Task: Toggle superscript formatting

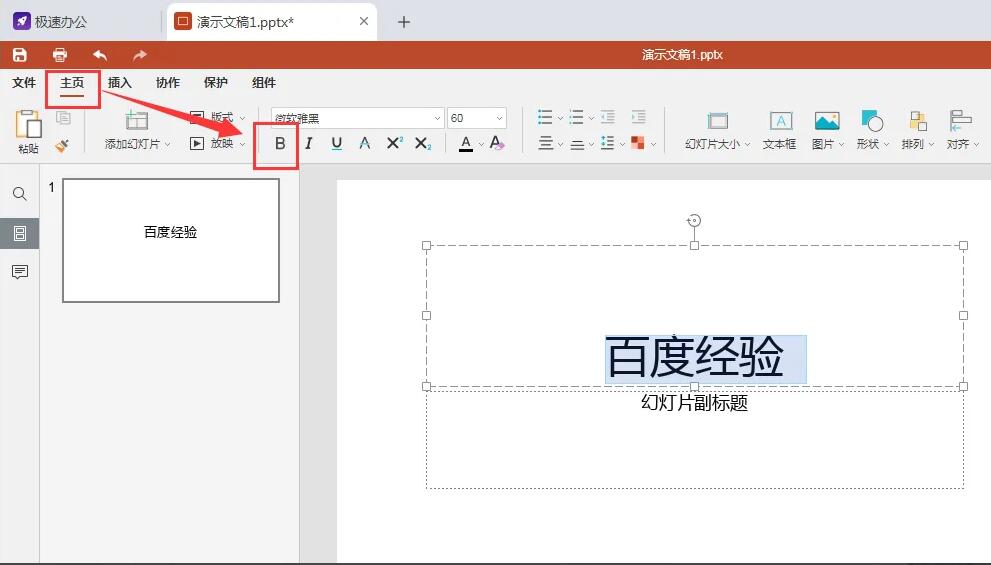Action: (394, 143)
